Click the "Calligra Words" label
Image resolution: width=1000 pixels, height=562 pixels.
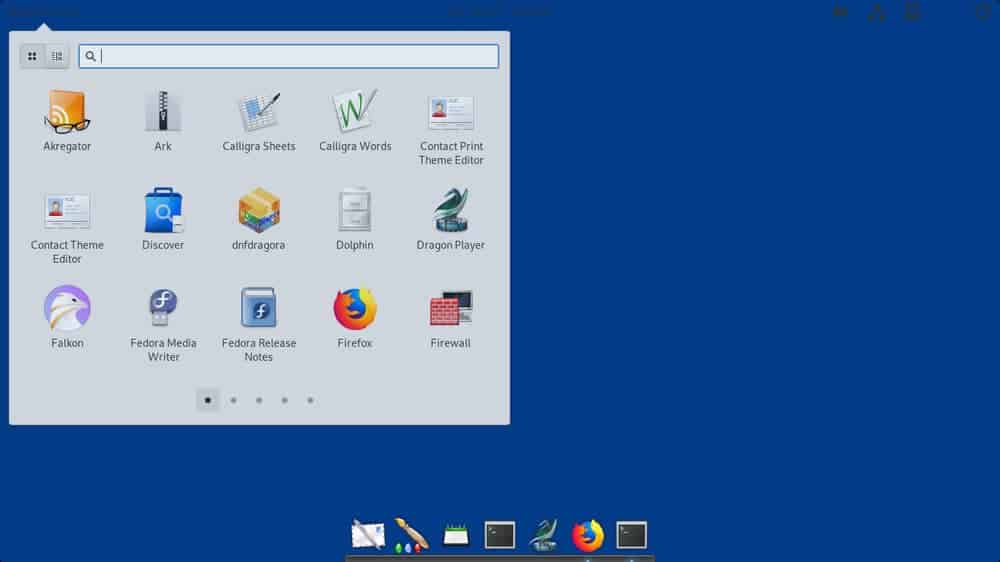point(355,146)
